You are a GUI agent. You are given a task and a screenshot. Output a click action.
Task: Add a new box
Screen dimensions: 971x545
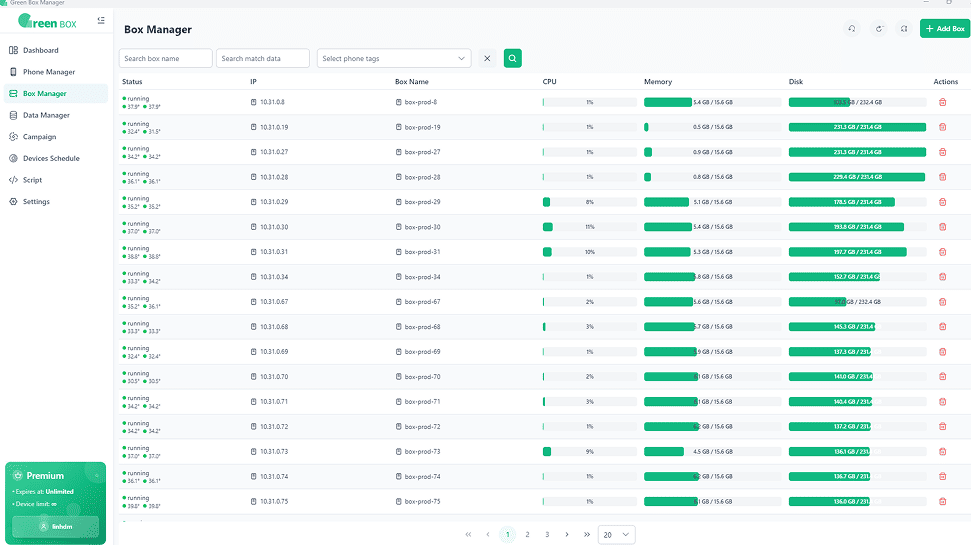coord(945,28)
